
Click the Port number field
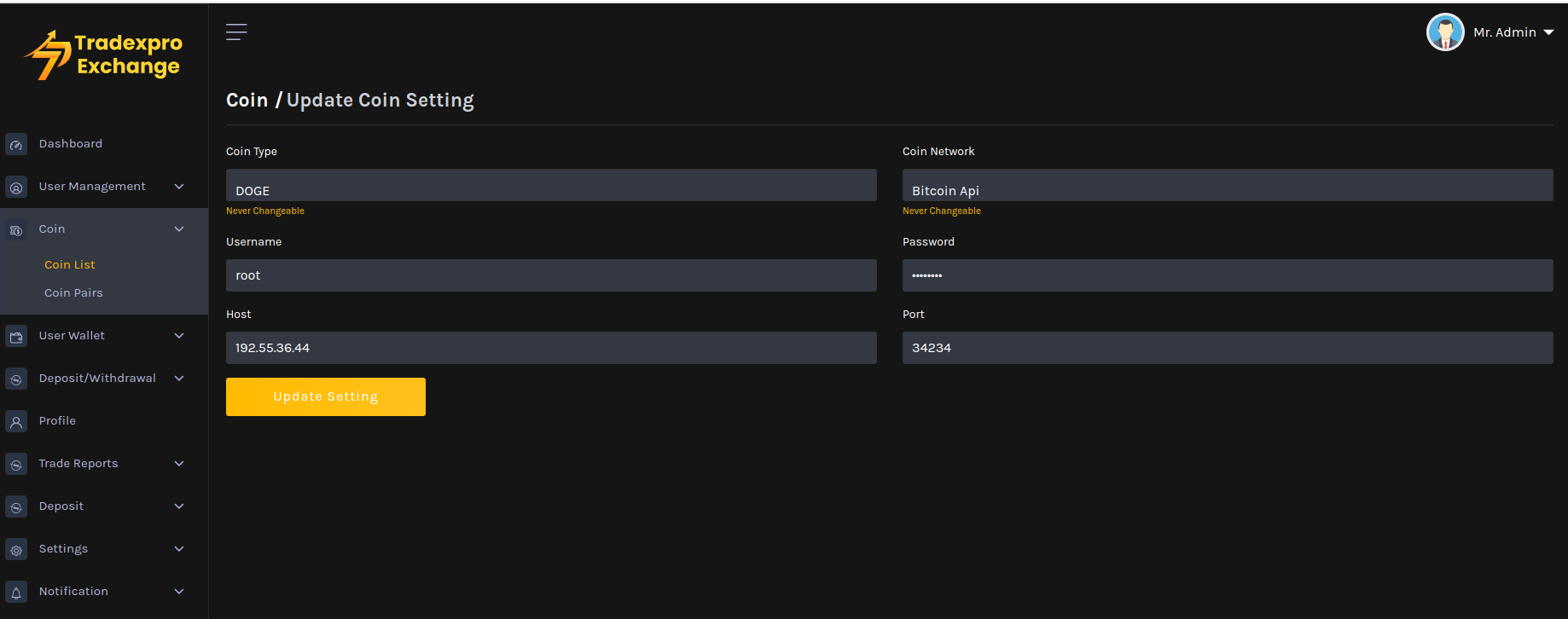point(1227,348)
